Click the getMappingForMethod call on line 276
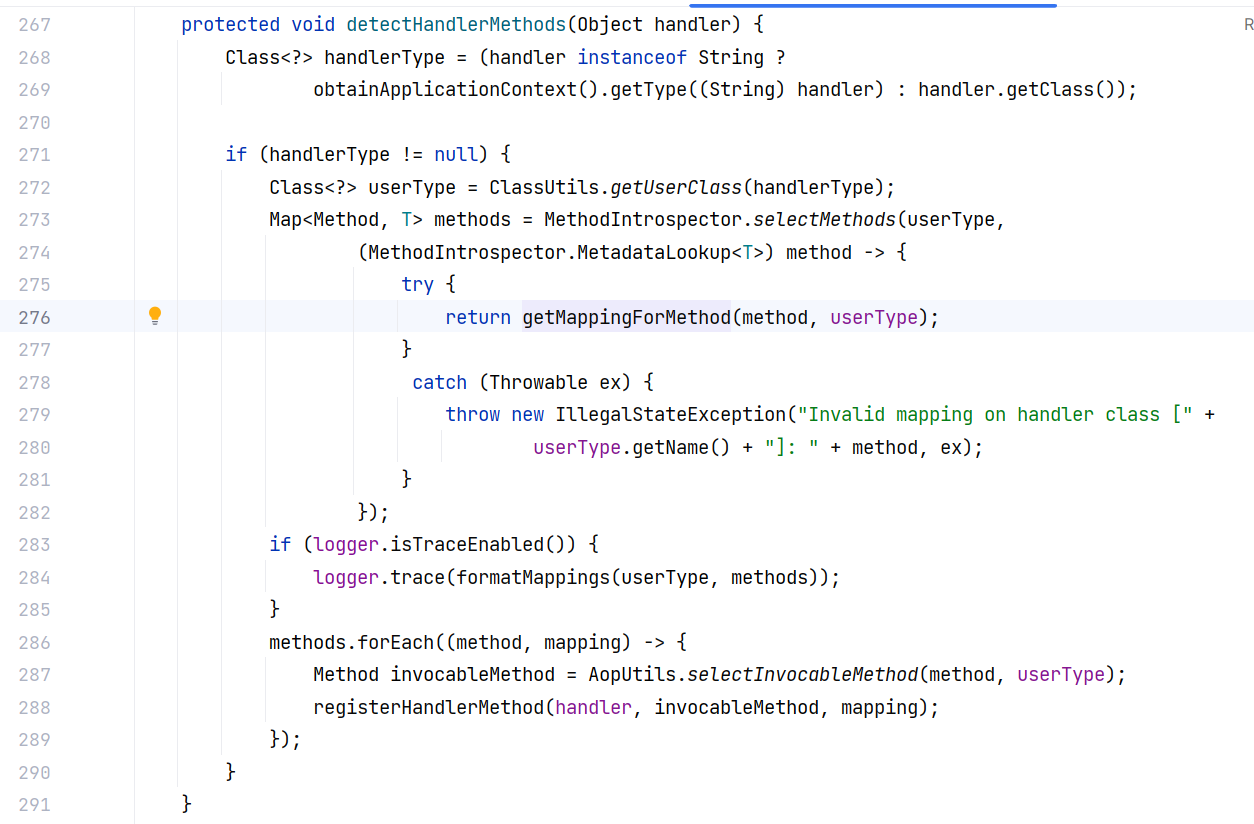 pyautogui.click(x=626, y=317)
